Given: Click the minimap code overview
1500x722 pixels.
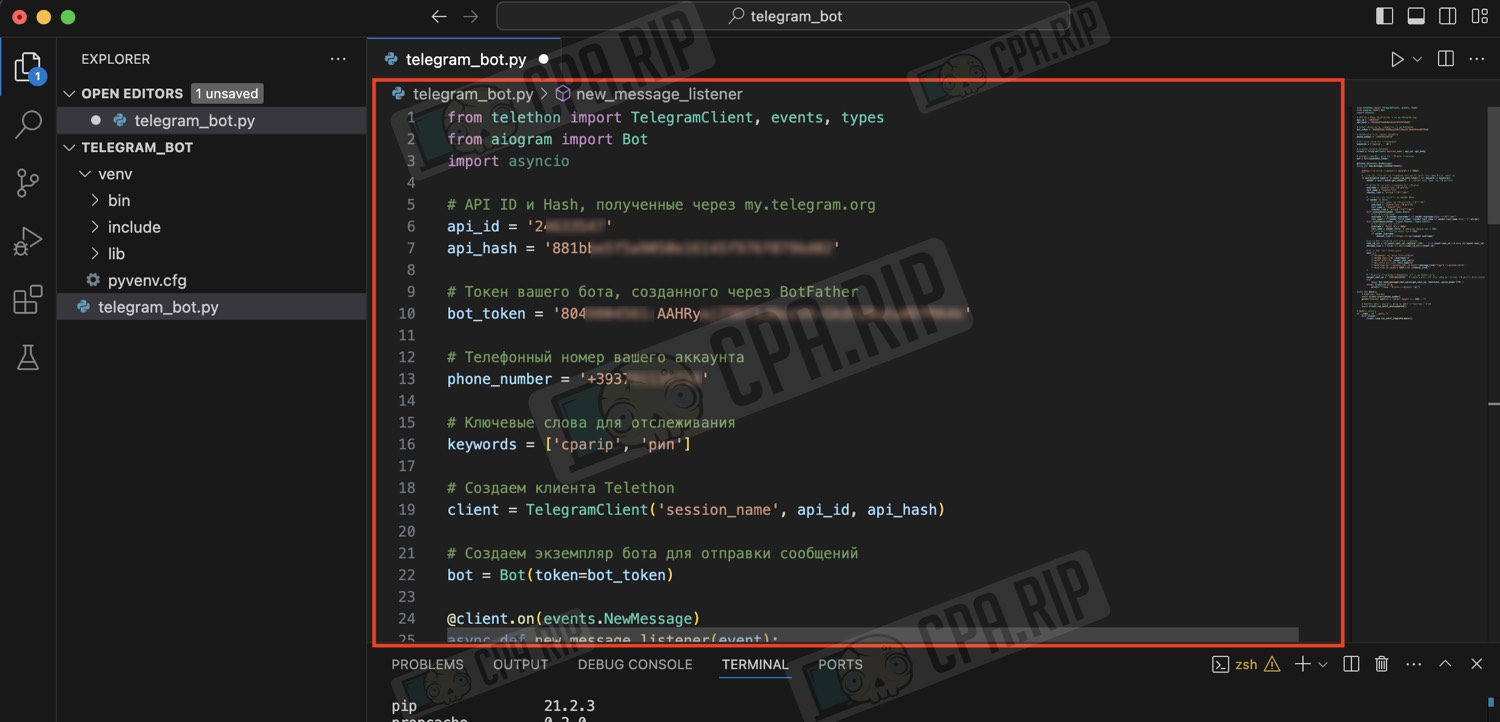Looking at the screenshot, I should coord(1420,212).
